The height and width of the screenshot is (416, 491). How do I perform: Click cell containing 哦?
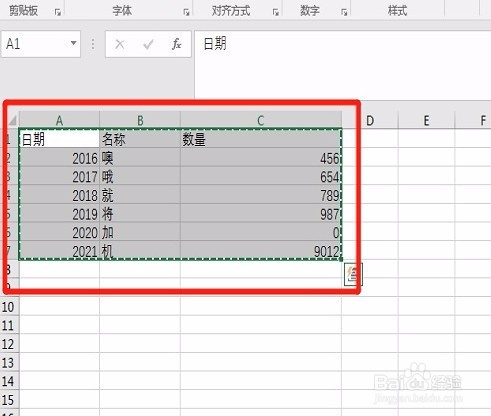(140, 176)
